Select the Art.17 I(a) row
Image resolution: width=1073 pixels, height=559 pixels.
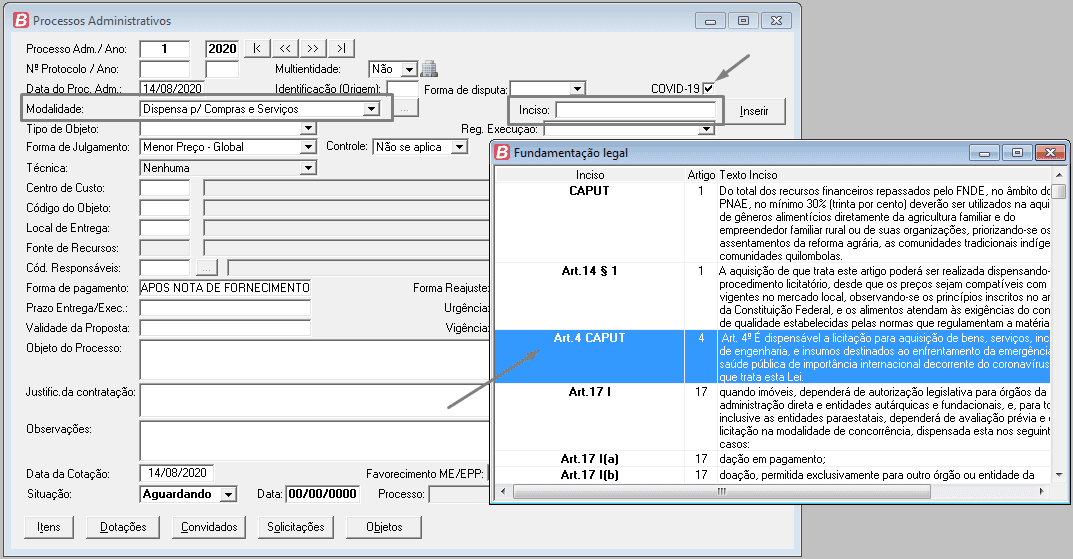pos(590,458)
